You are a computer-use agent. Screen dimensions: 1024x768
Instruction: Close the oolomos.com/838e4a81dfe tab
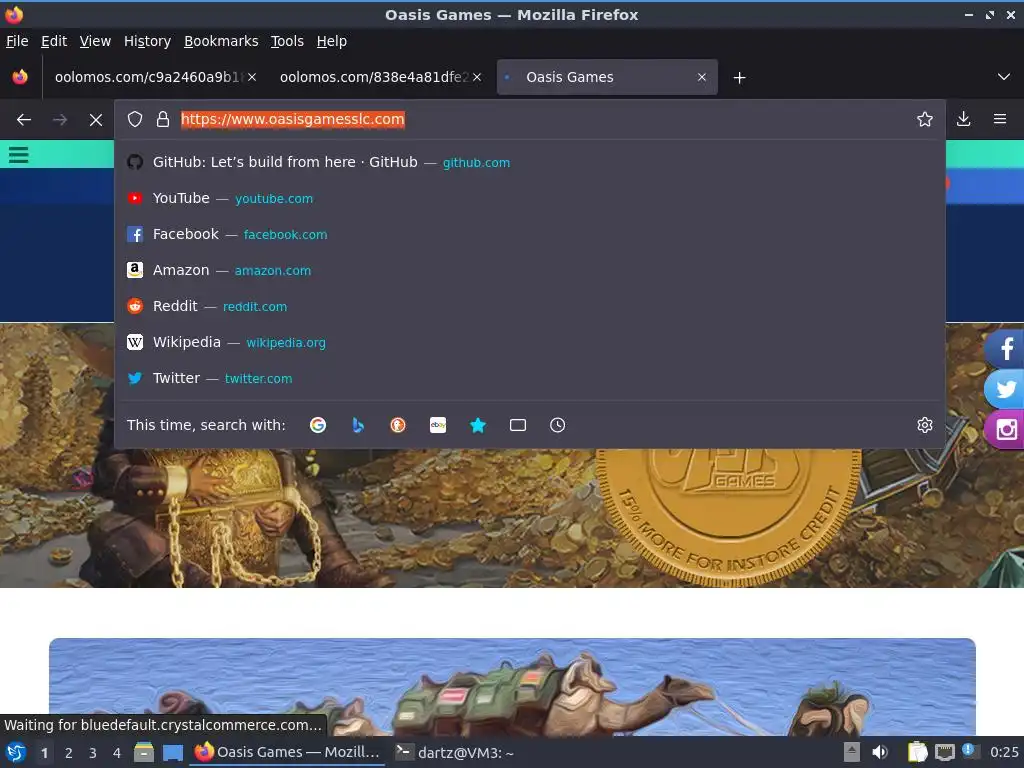(x=477, y=77)
